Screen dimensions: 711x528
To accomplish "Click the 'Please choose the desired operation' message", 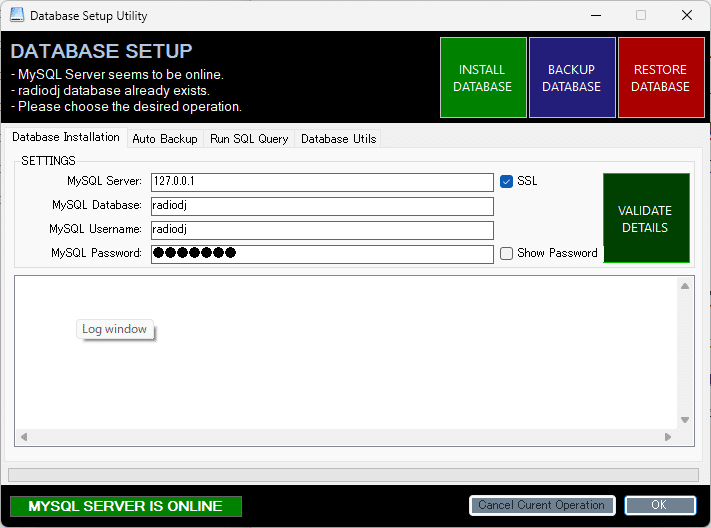I will [x=127, y=107].
